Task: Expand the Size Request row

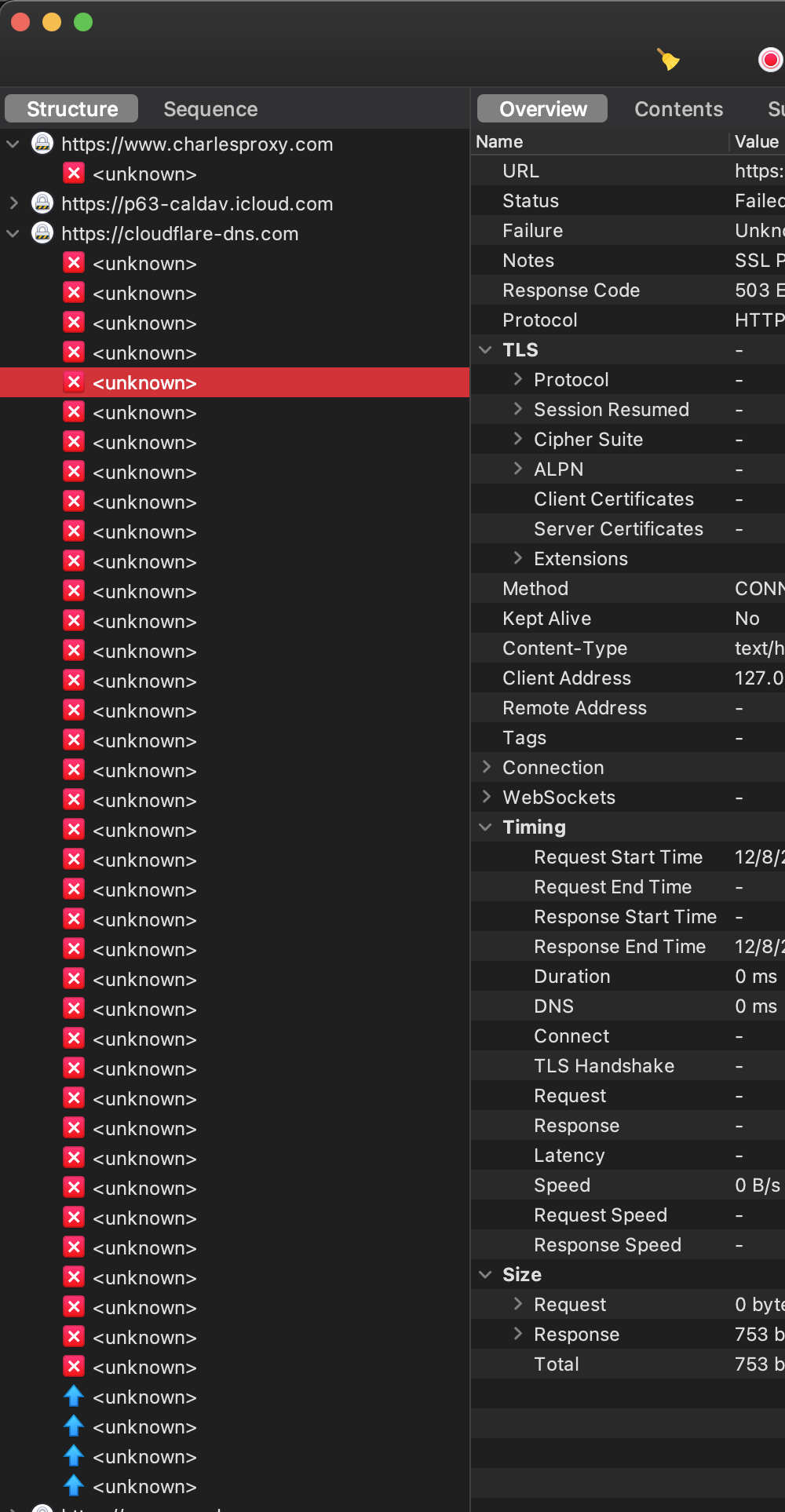Action: click(x=518, y=1304)
